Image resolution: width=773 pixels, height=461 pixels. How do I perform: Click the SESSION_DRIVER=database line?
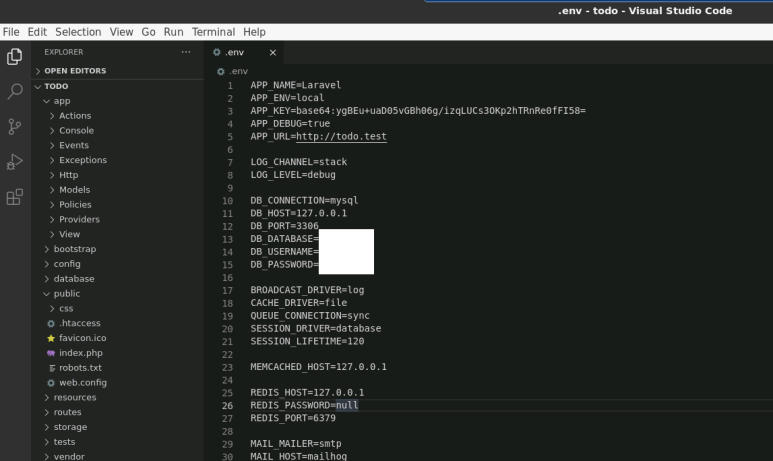pyautogui.click(x=316, y=329)
